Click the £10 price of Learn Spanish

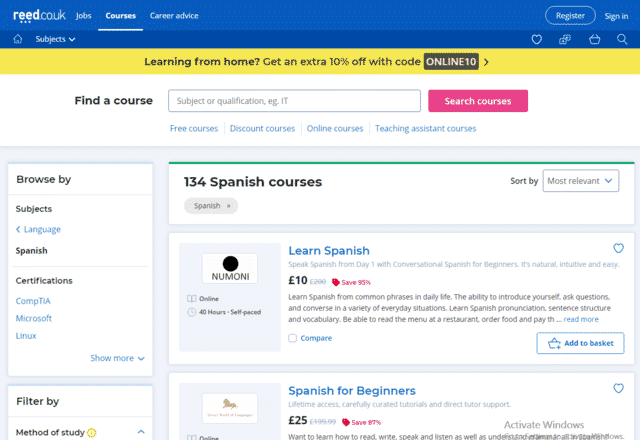tap(298, 280)
